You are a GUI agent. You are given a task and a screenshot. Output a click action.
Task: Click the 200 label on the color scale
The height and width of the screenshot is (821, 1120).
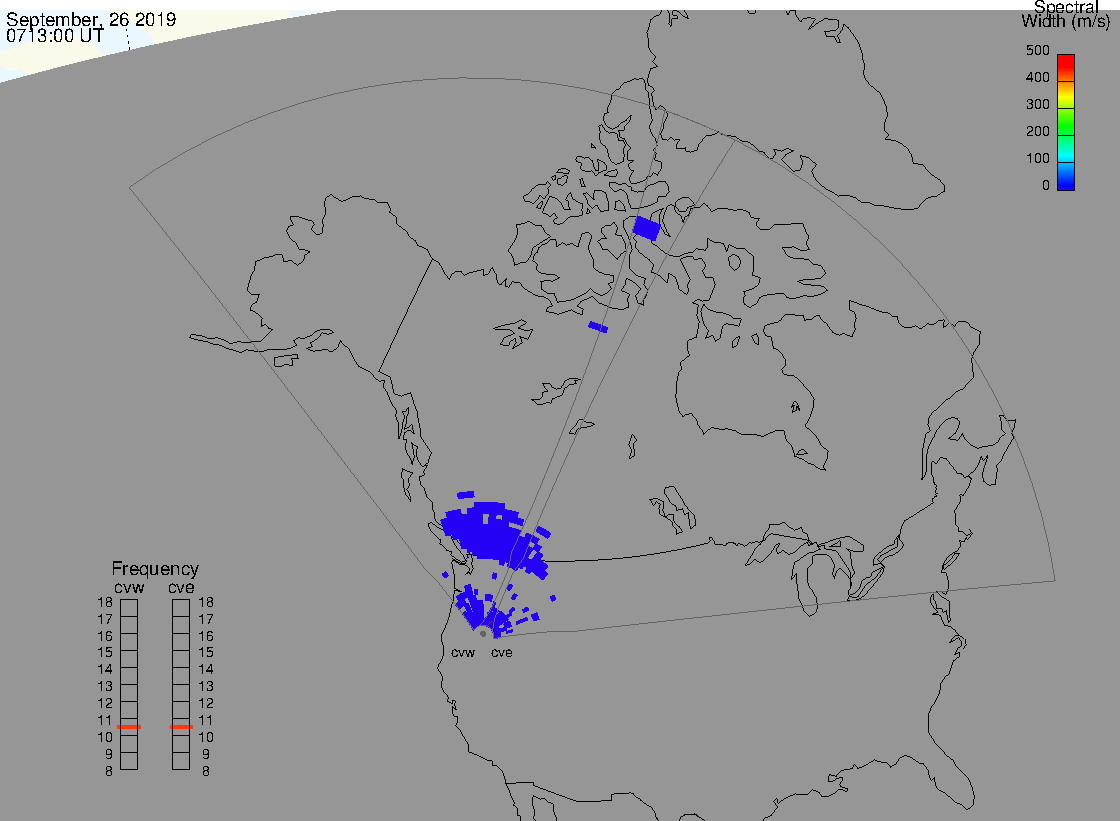tap(1038, 131)
